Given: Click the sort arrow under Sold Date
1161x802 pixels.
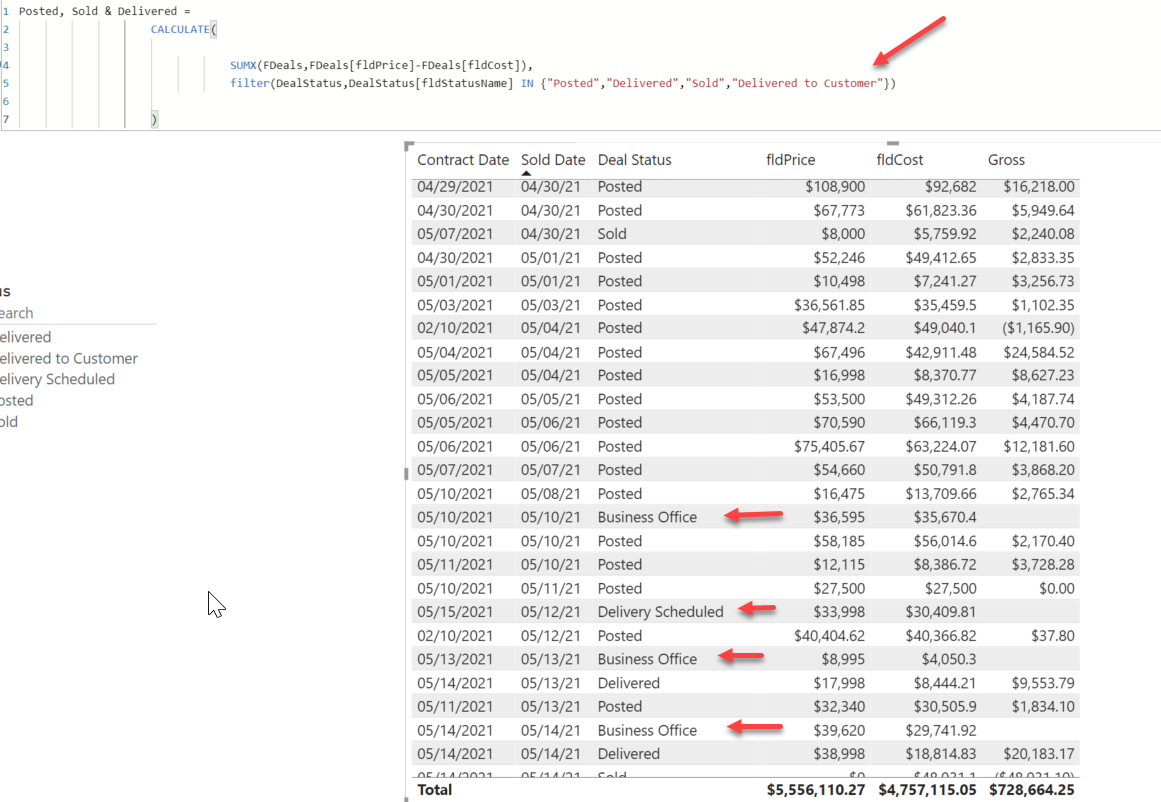Looking at the screenshot, I should 526,173.
